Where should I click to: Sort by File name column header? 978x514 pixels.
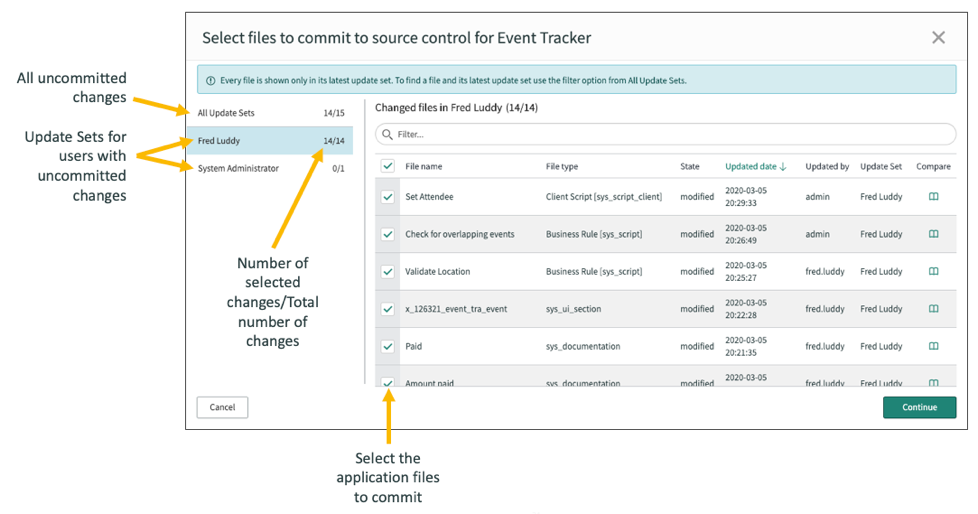point(424,167)
